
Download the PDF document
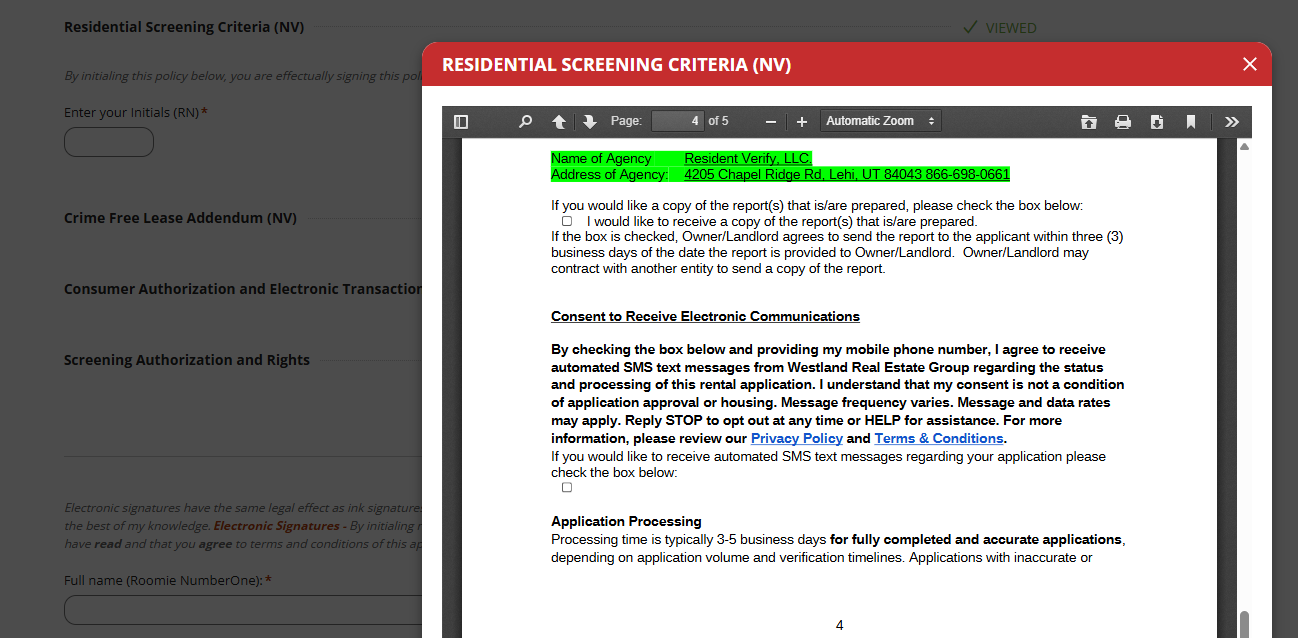(1157, 122)
